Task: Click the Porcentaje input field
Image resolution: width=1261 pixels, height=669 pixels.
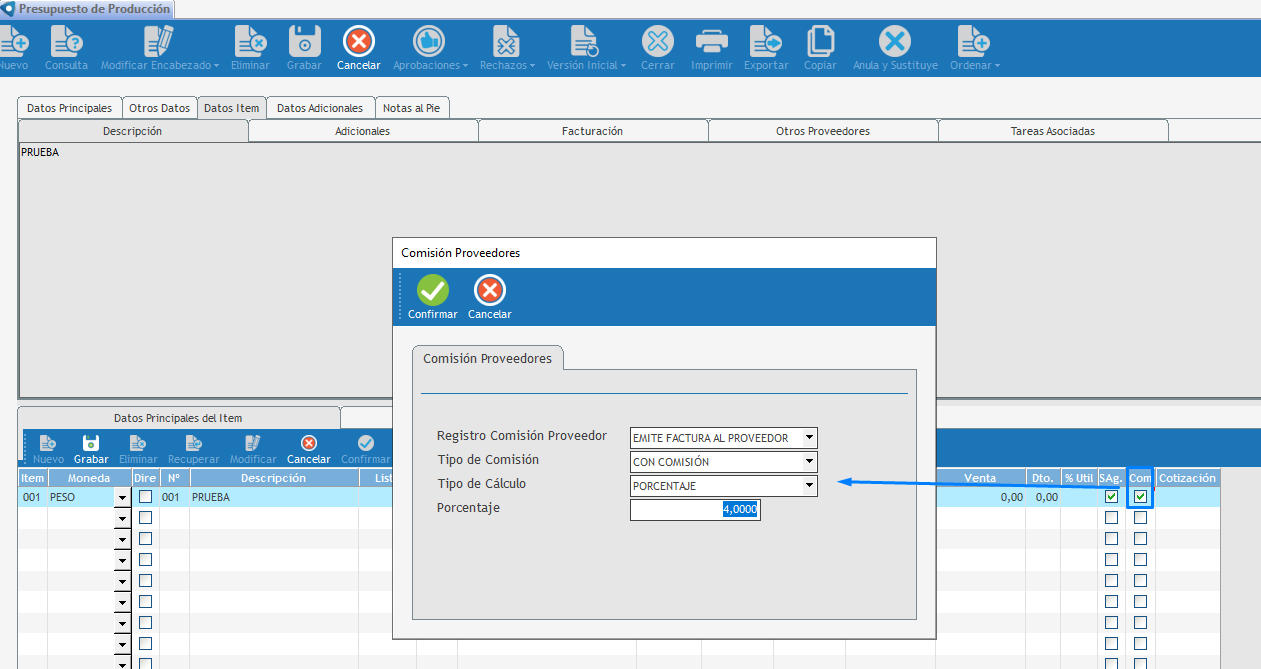Action: coord(695,510)
